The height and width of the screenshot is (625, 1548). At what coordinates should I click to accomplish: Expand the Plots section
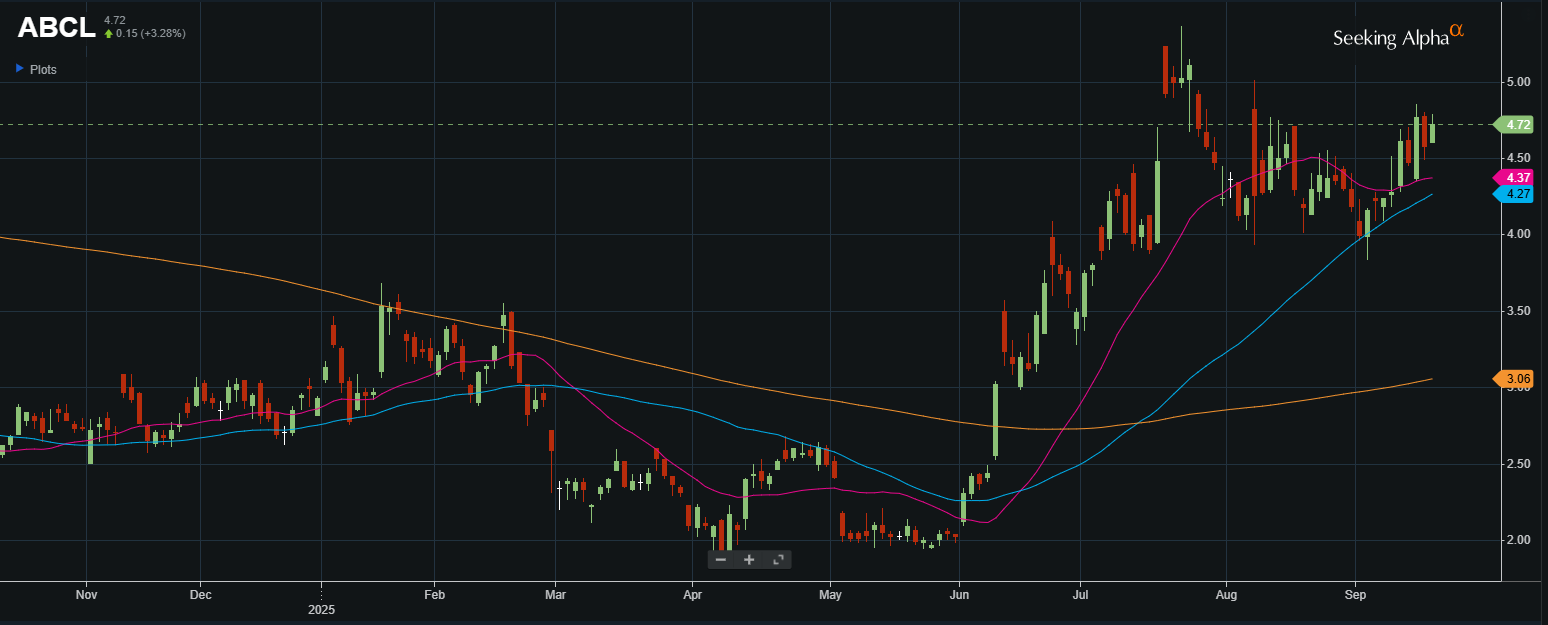(x=36, y=70)
